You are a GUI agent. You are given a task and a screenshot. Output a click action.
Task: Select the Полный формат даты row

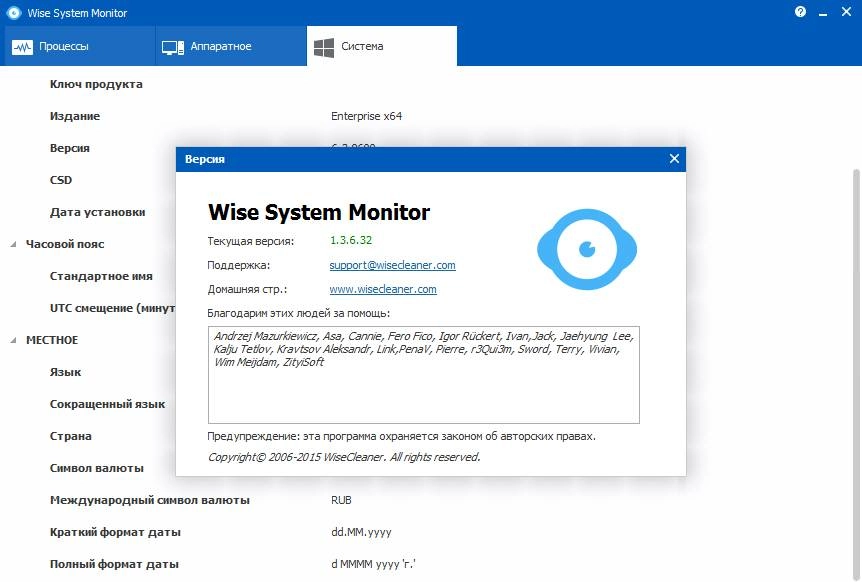pos(114,564)
